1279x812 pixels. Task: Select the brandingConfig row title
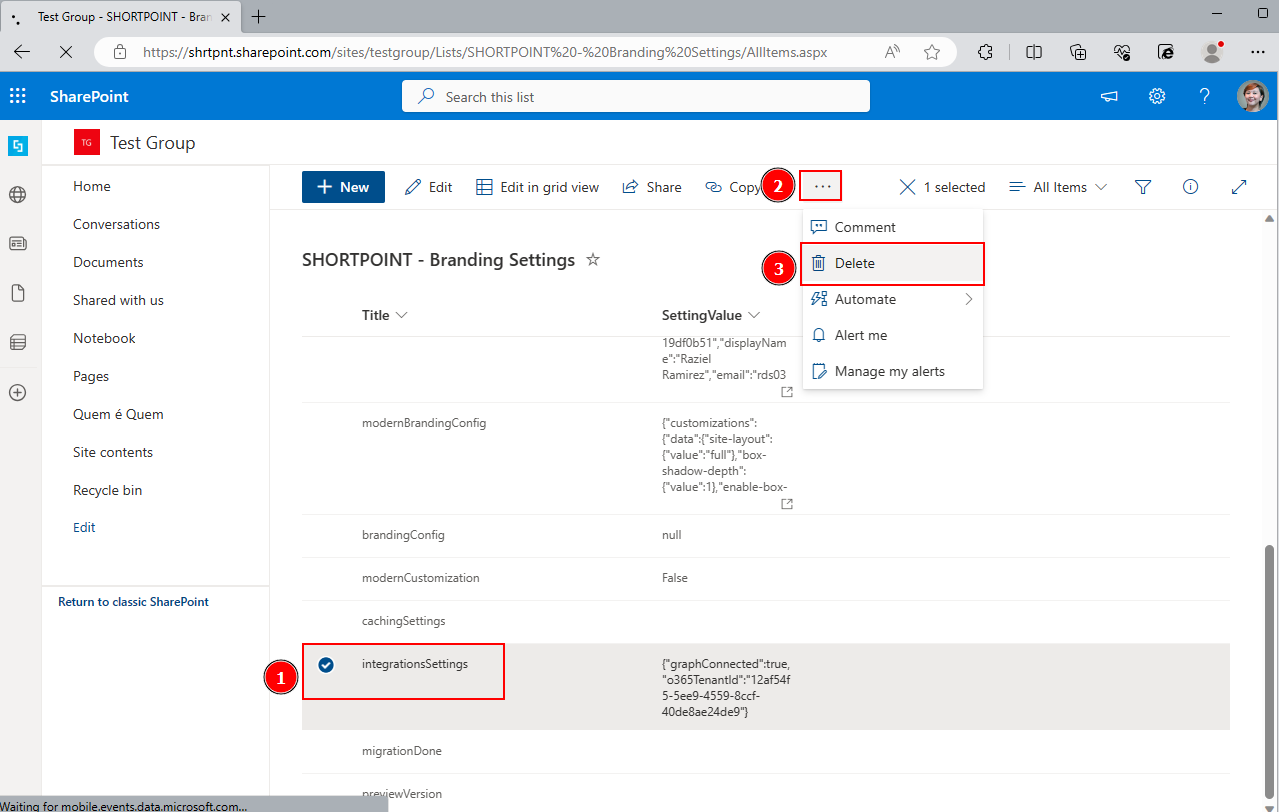click(x=403, y=535)
